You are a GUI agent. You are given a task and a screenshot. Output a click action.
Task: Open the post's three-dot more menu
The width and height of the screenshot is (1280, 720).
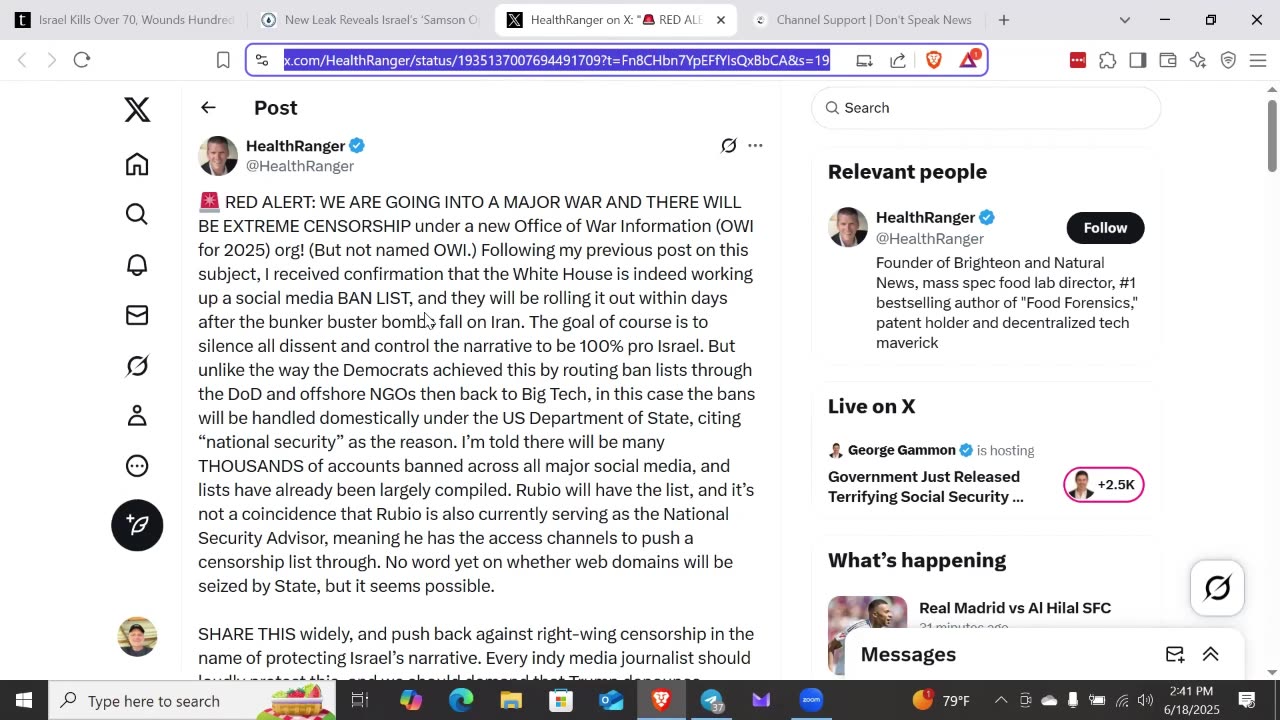755,146
